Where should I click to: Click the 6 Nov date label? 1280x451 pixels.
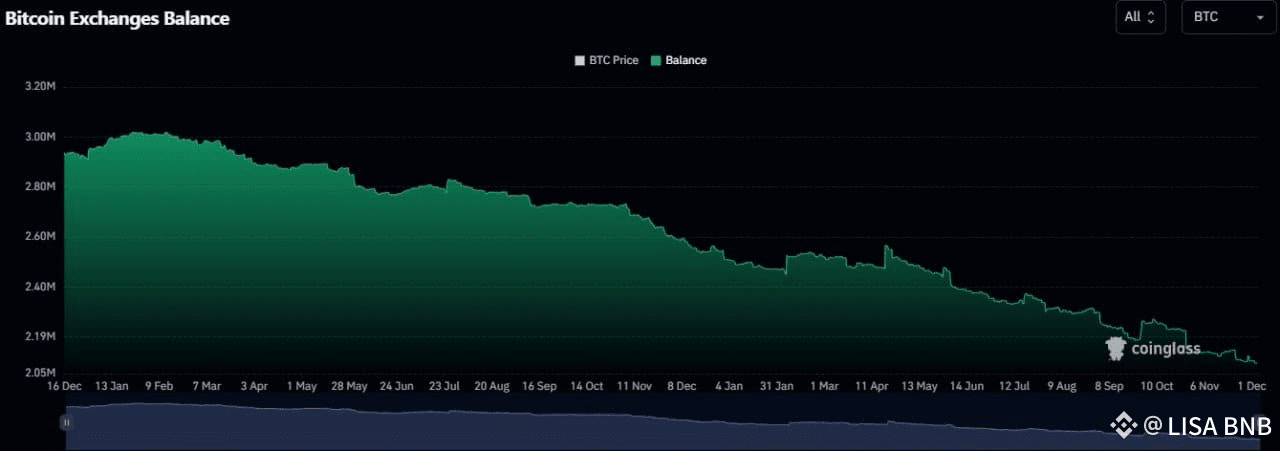pyautogui.click(x=1204, y=386)
